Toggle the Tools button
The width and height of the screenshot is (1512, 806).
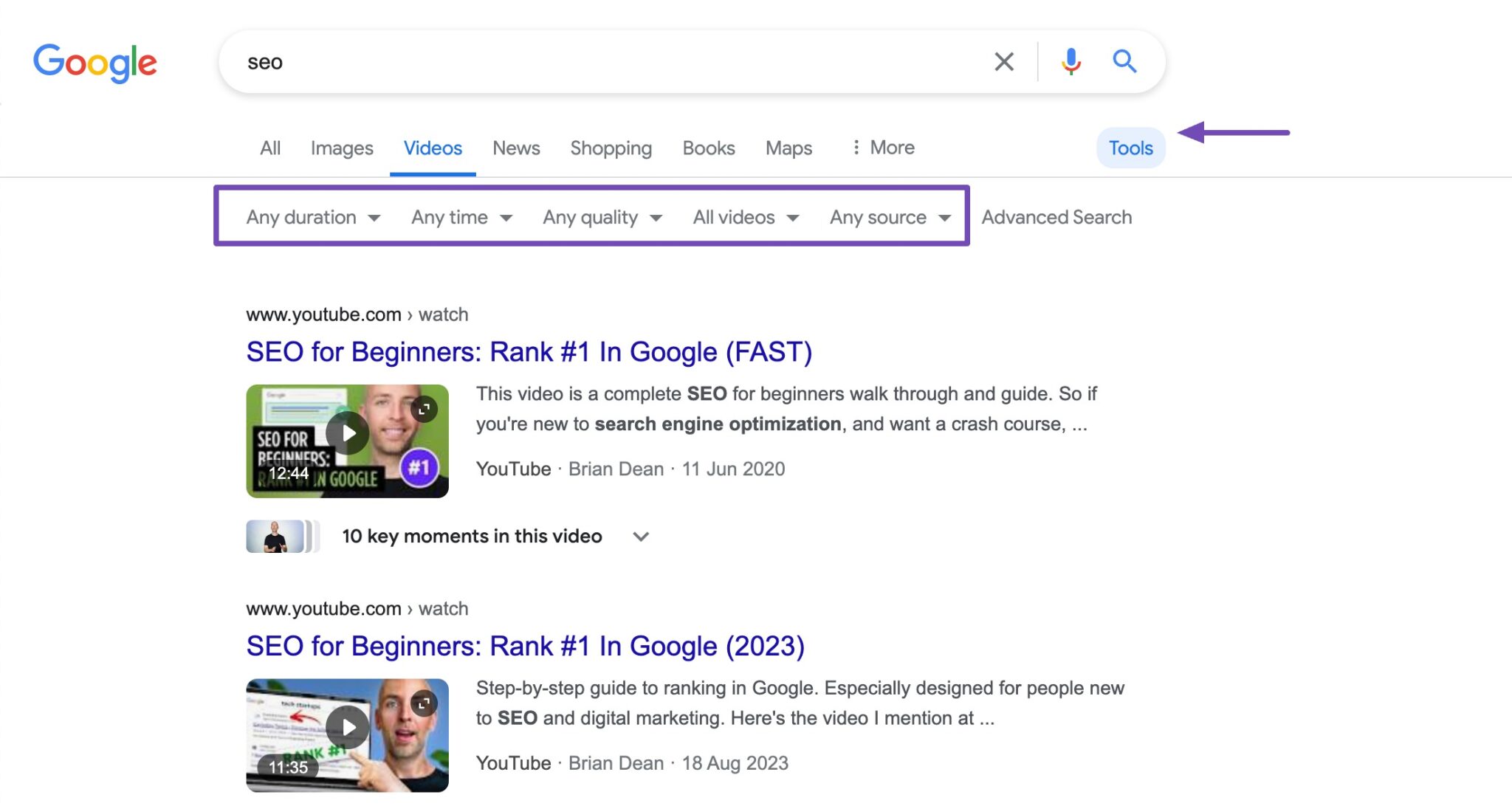pos(1130,148)
